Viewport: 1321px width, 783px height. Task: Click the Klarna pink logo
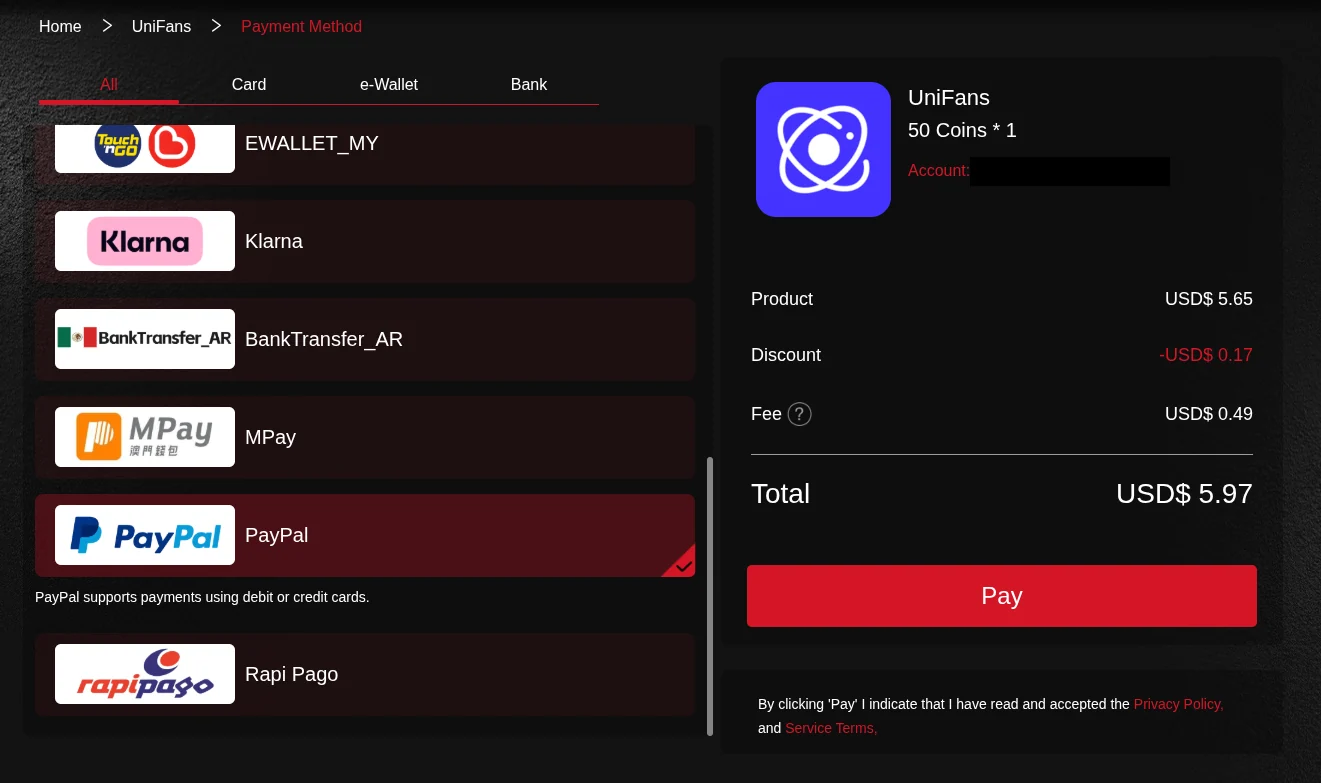point(145,241)
